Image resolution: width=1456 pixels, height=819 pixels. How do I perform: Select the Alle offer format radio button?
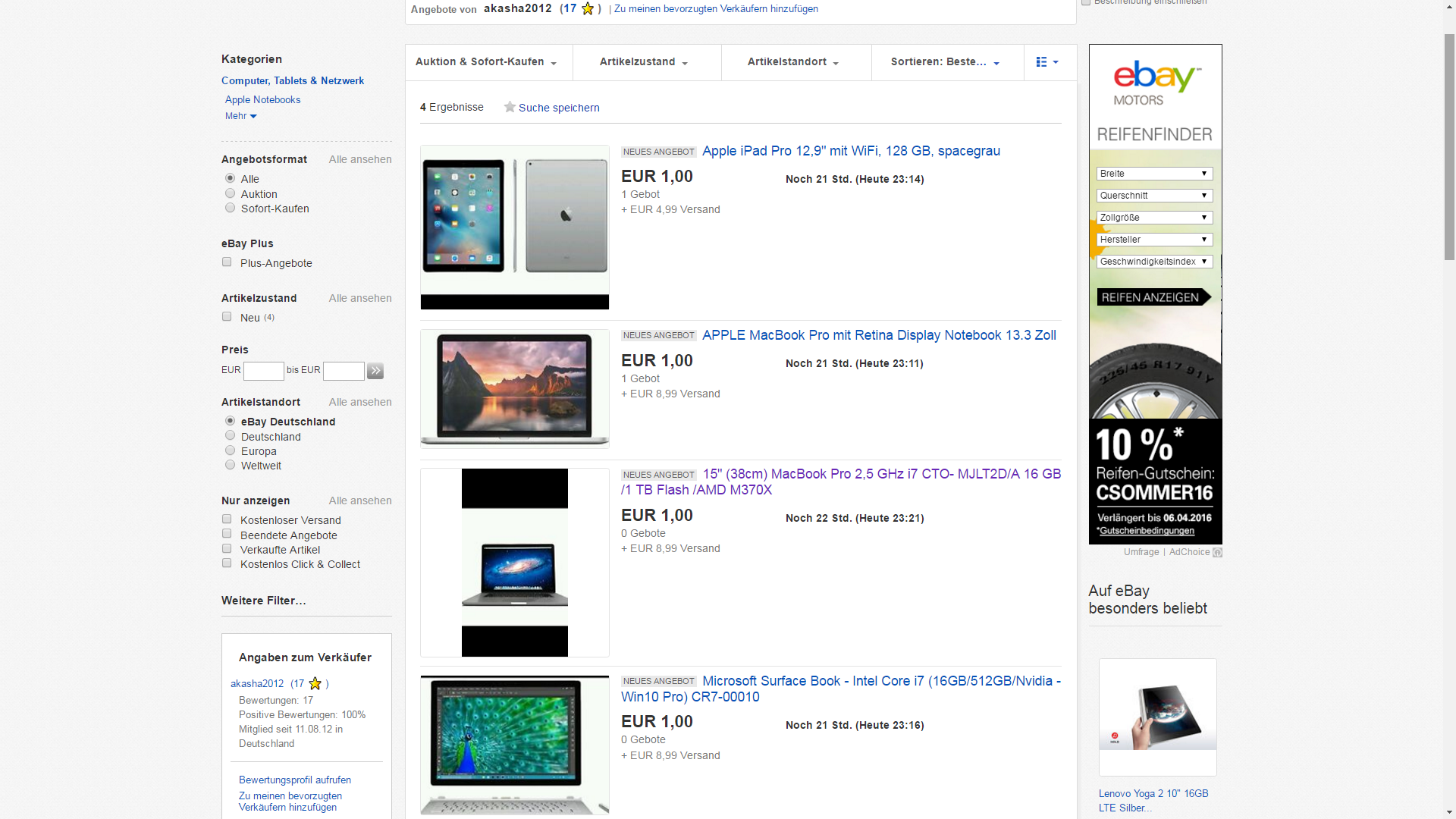click(x=230, y=178)
